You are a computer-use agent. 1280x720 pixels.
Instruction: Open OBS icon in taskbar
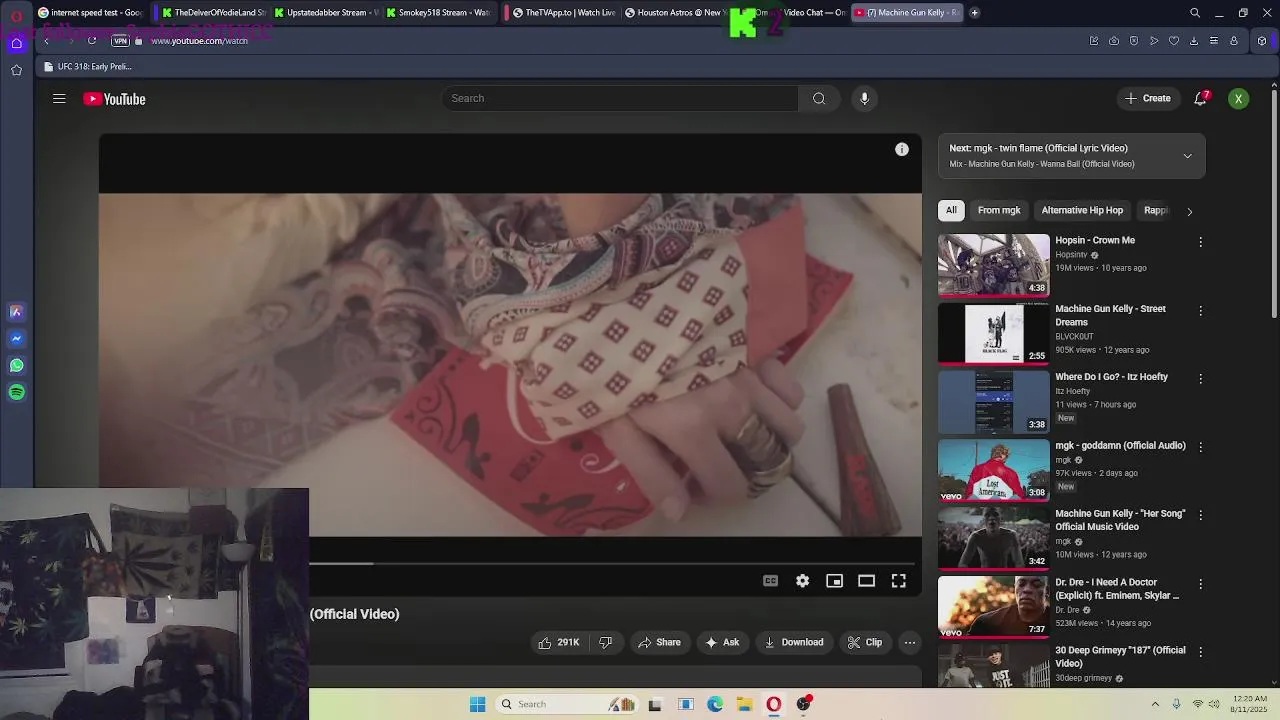803,704
